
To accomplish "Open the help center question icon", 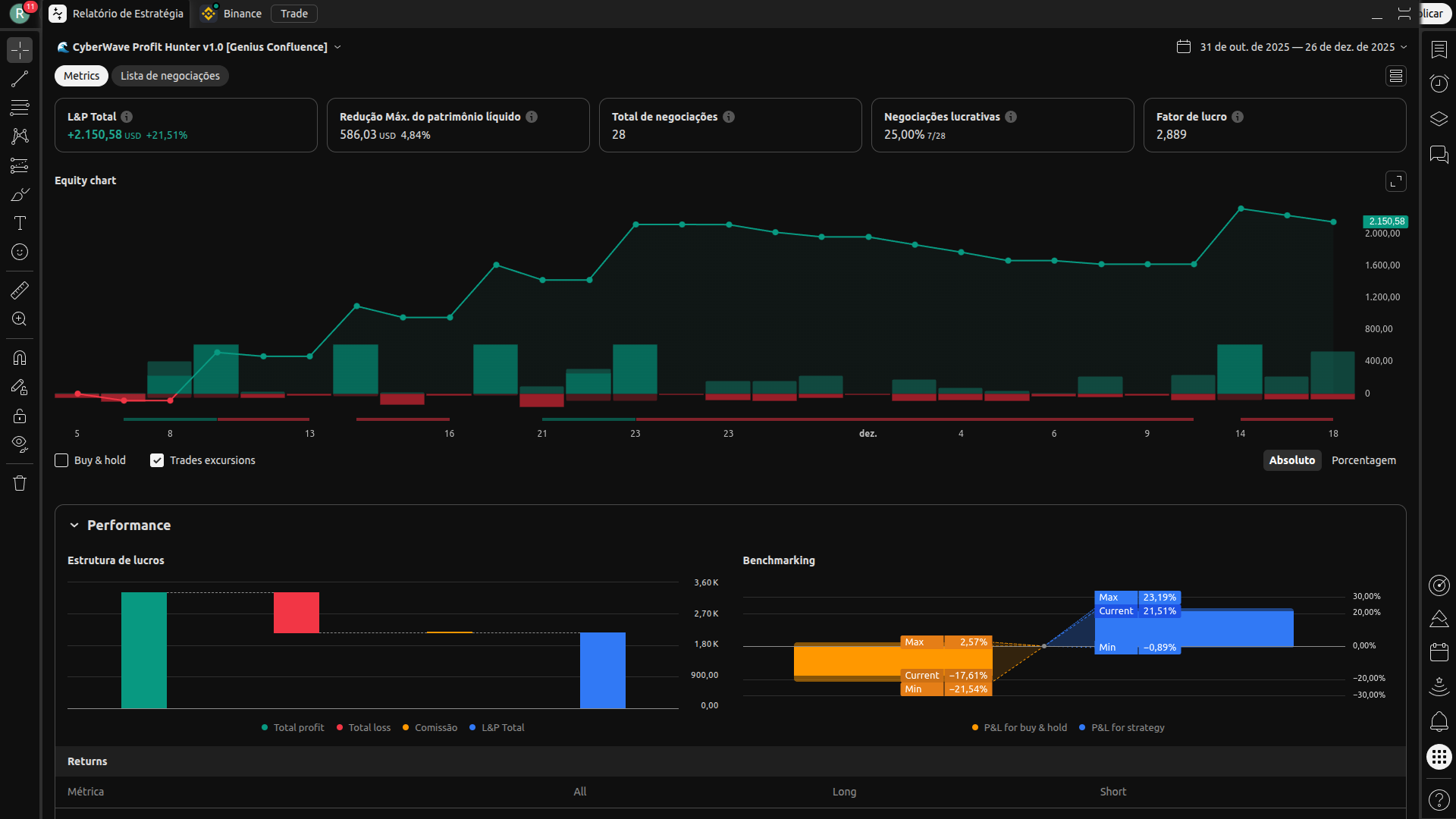I will coord(1439,799).
